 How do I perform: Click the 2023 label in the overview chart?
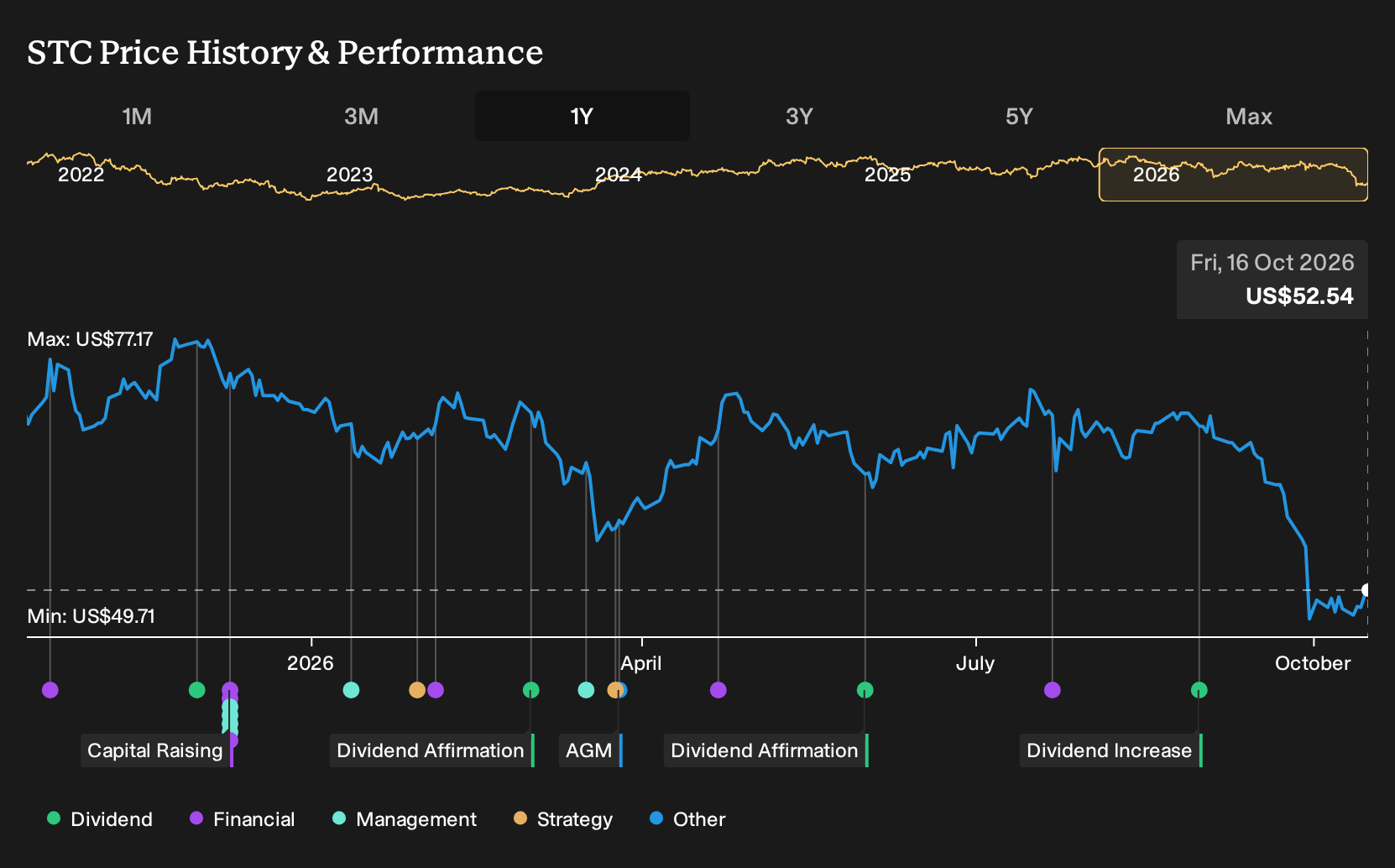349,175
